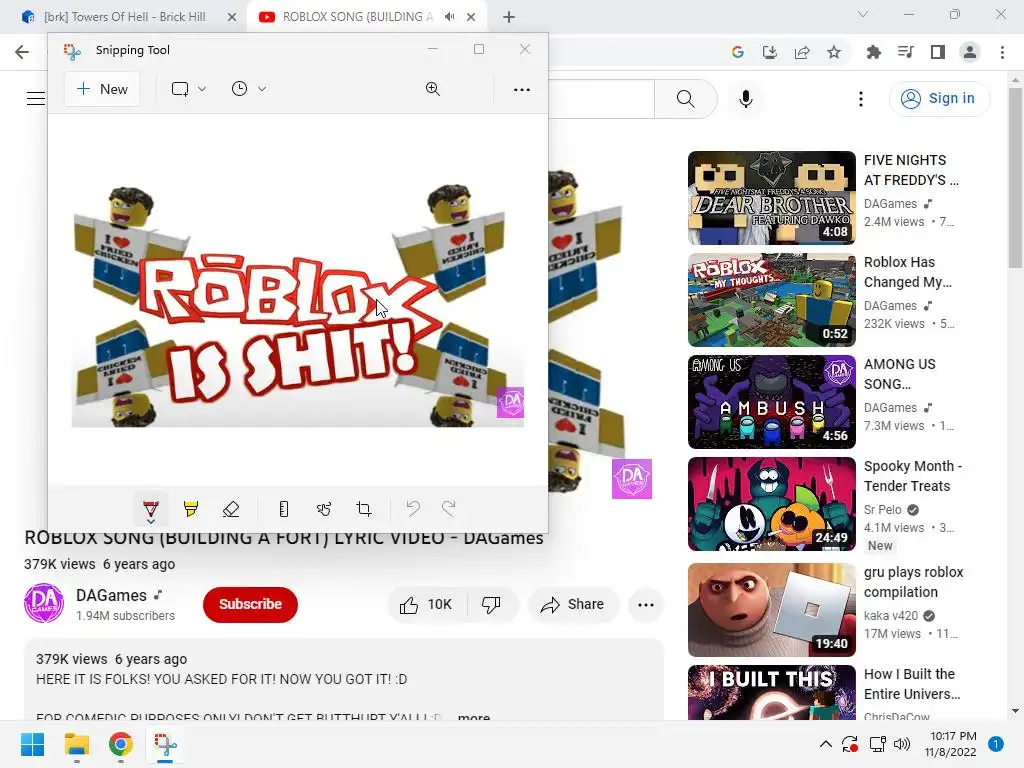1024x768 pixels.
Task: Open a new Chrome tab
Action: (x=509, y=17)
